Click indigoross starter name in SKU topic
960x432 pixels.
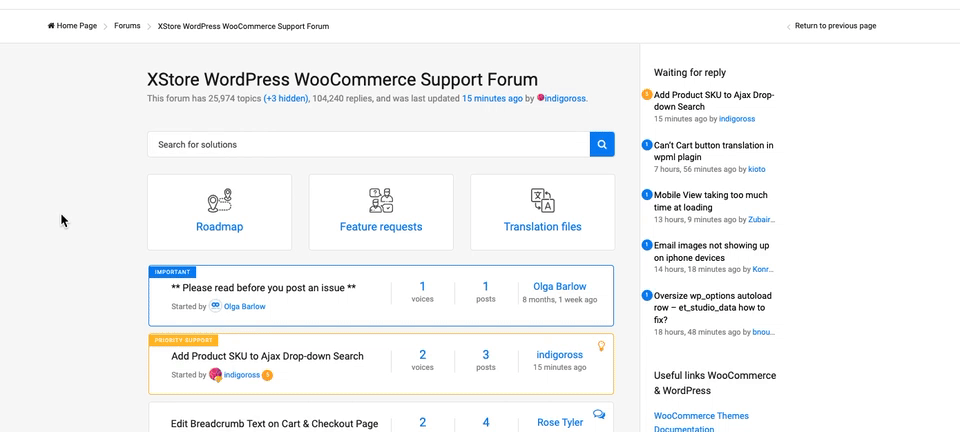(x=242, y=375)
